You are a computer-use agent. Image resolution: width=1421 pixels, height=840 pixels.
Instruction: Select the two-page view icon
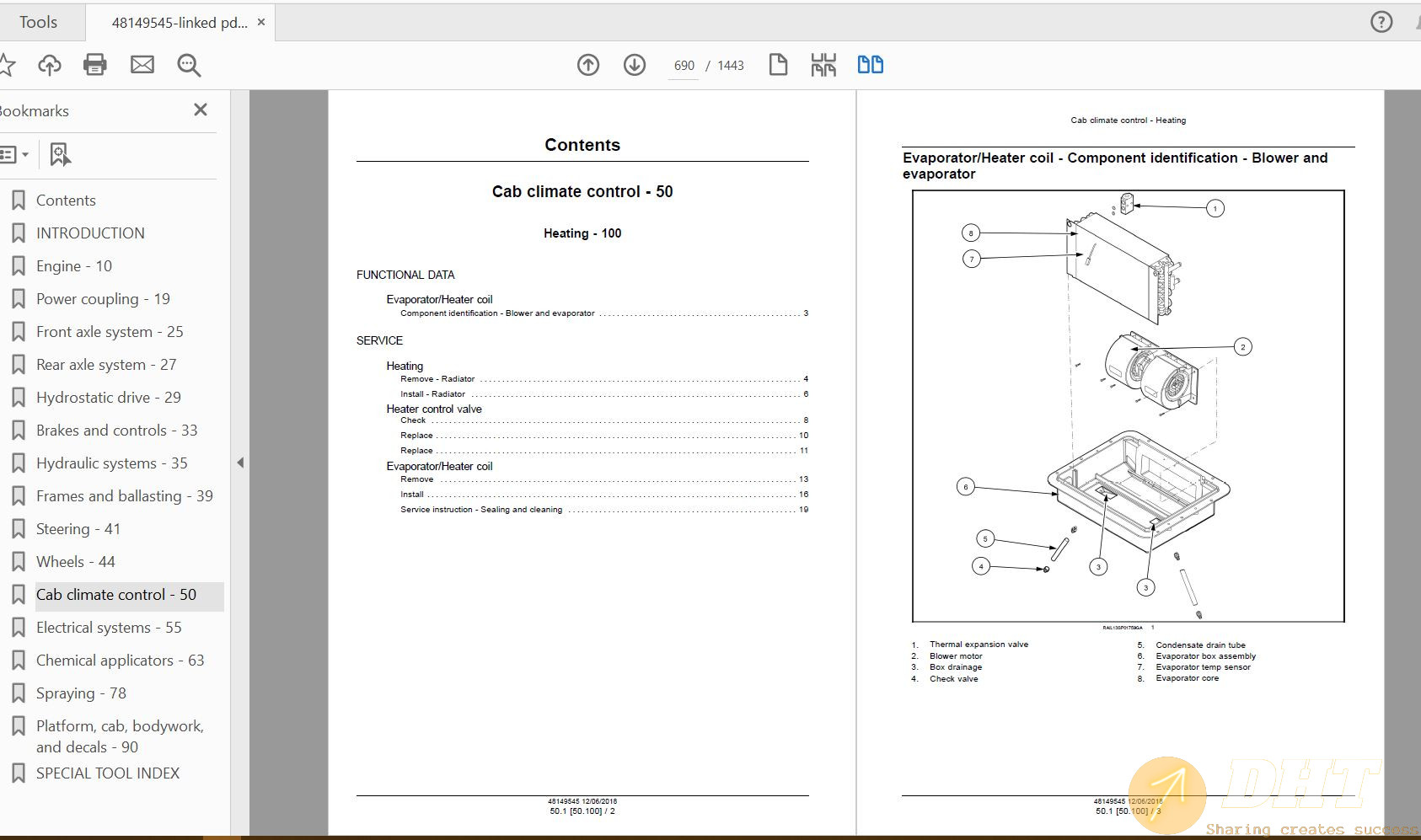coord(871,65)
